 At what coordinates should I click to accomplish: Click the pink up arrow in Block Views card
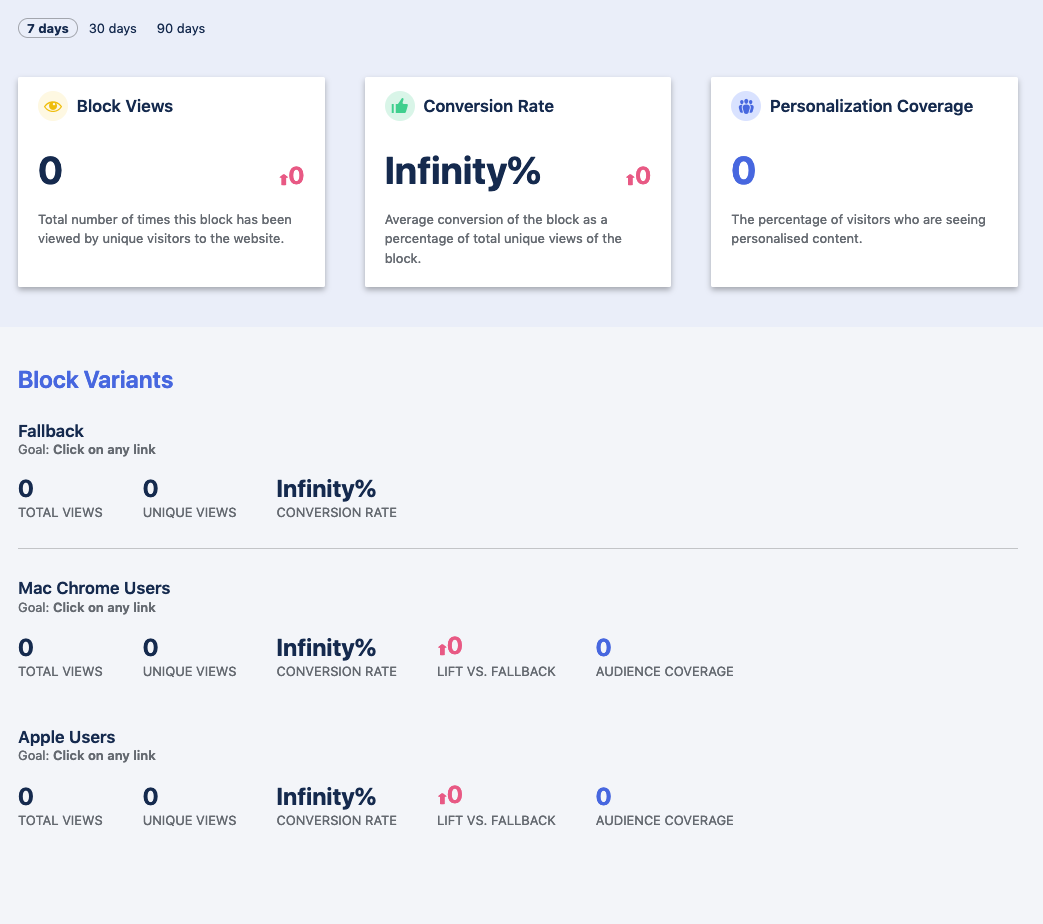[283, 178]
